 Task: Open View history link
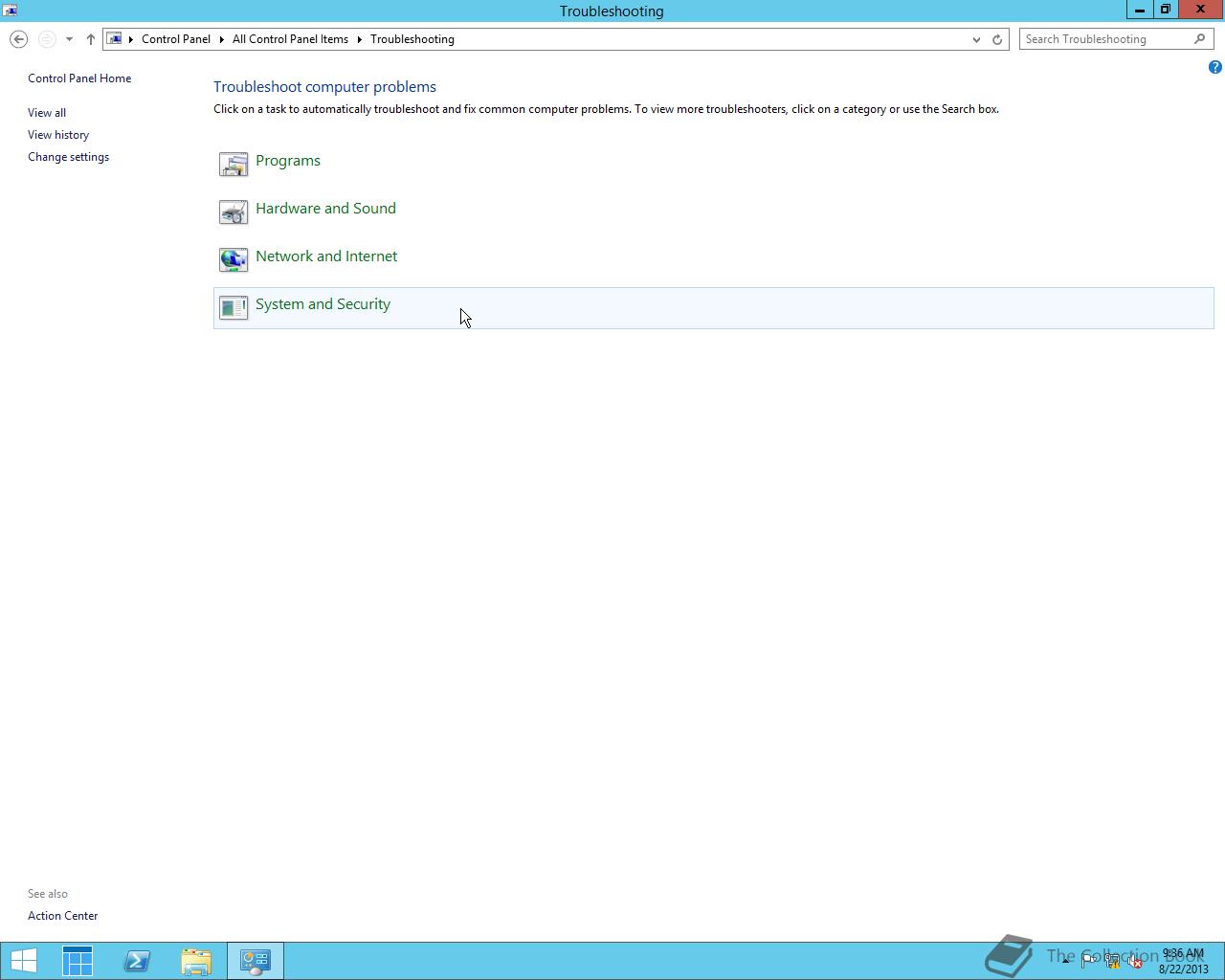[x=58, y=135]
